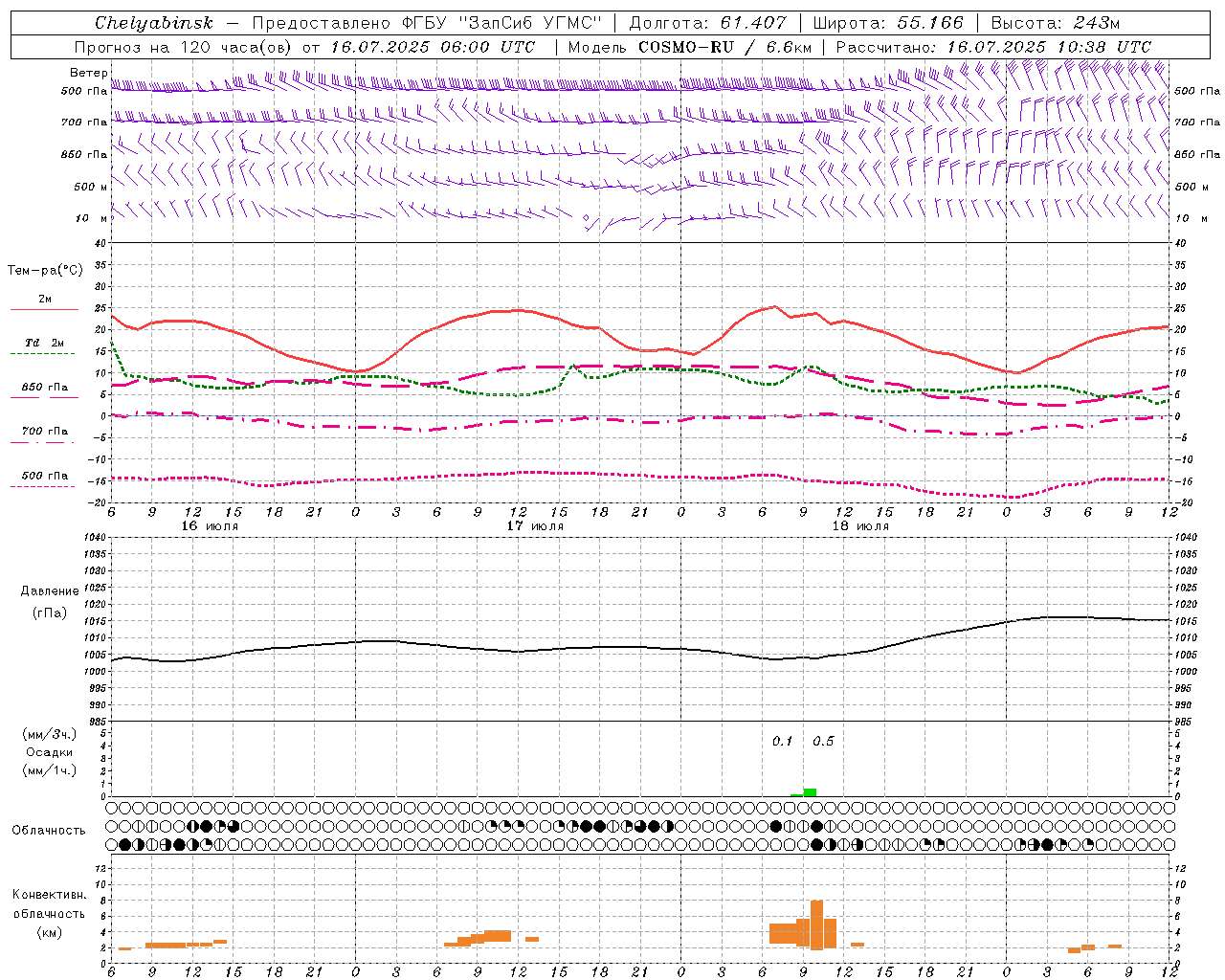This screenshot has width=1225, height=980.
Task: Click the 'Тем-ра(°C)' temperature panel label
Action: click(45, 271)
